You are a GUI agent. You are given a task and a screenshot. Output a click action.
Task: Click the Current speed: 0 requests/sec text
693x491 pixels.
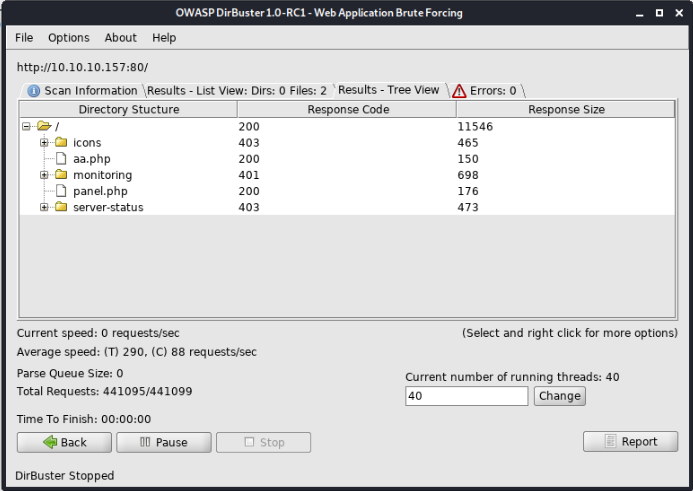tap(98, 333)
